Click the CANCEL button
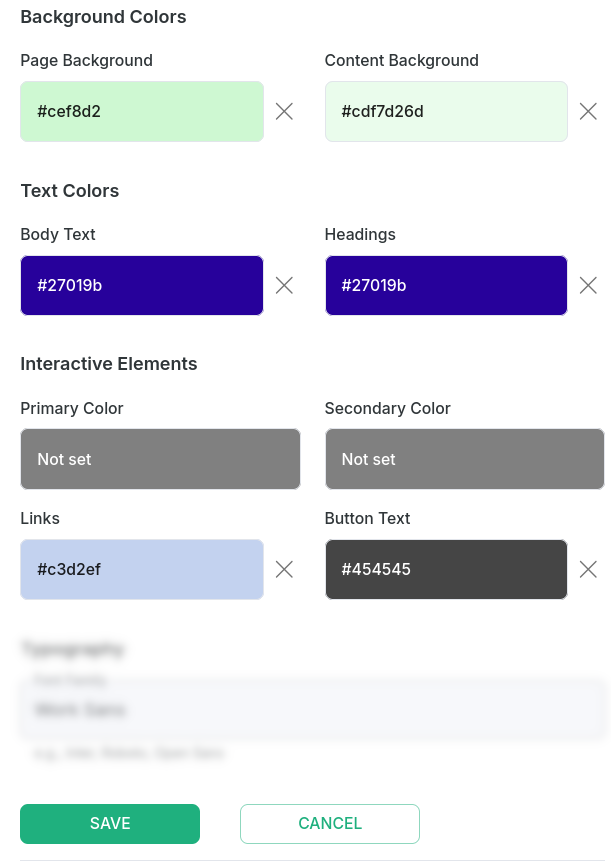This screenshot has height=861, width=616. 330,824
